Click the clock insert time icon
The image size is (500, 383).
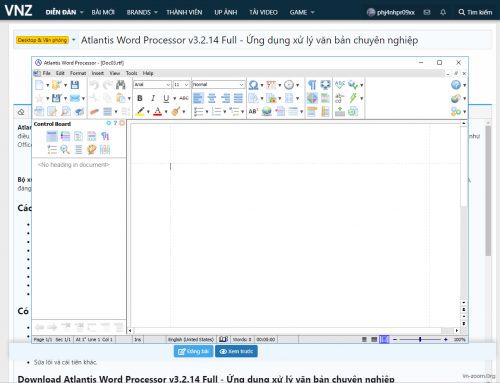click(289, 85)
